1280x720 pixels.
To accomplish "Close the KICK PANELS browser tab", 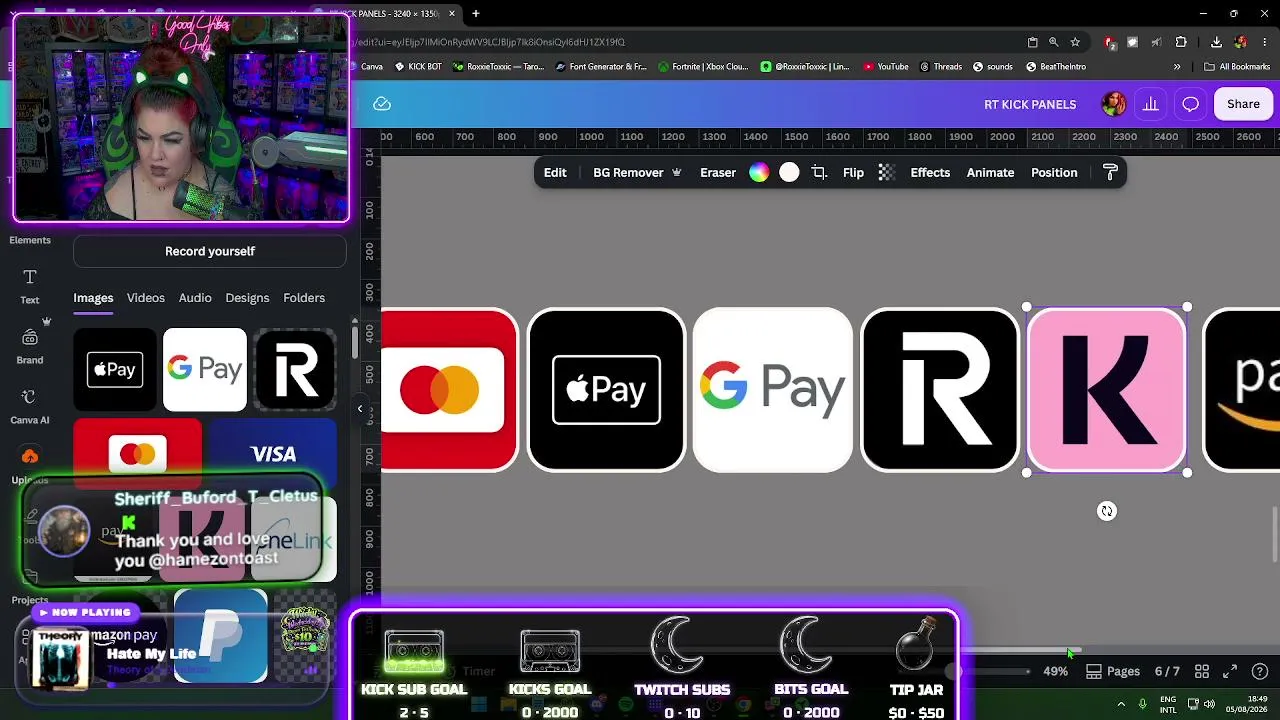I will [452, 14].
